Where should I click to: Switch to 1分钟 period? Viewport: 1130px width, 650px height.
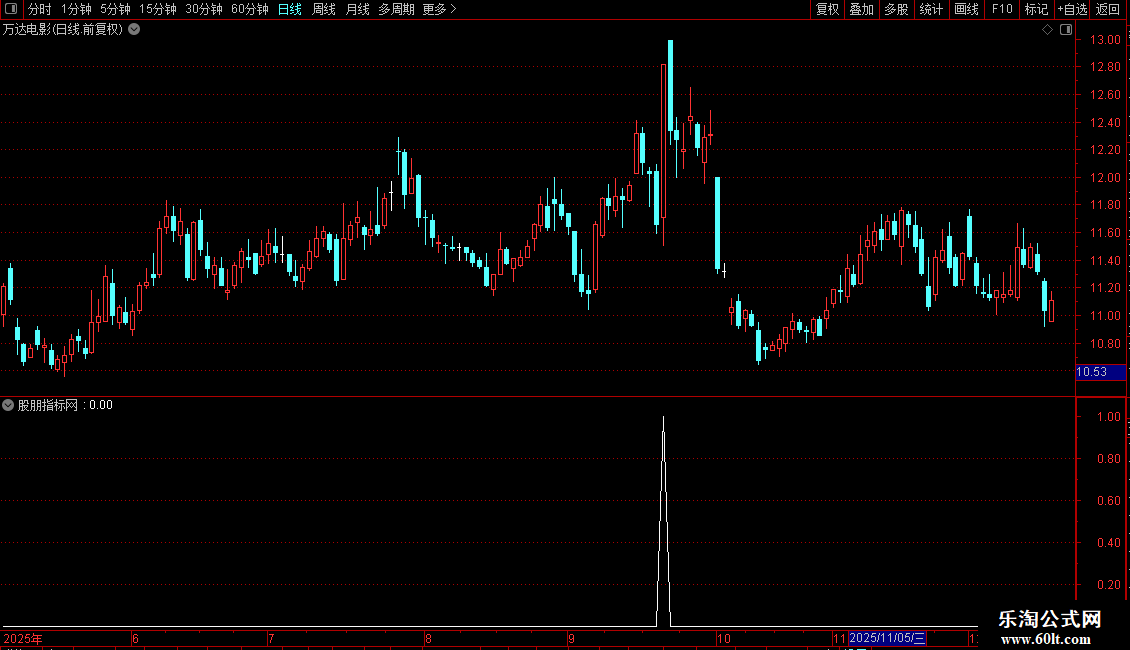(x=76, y=9)
